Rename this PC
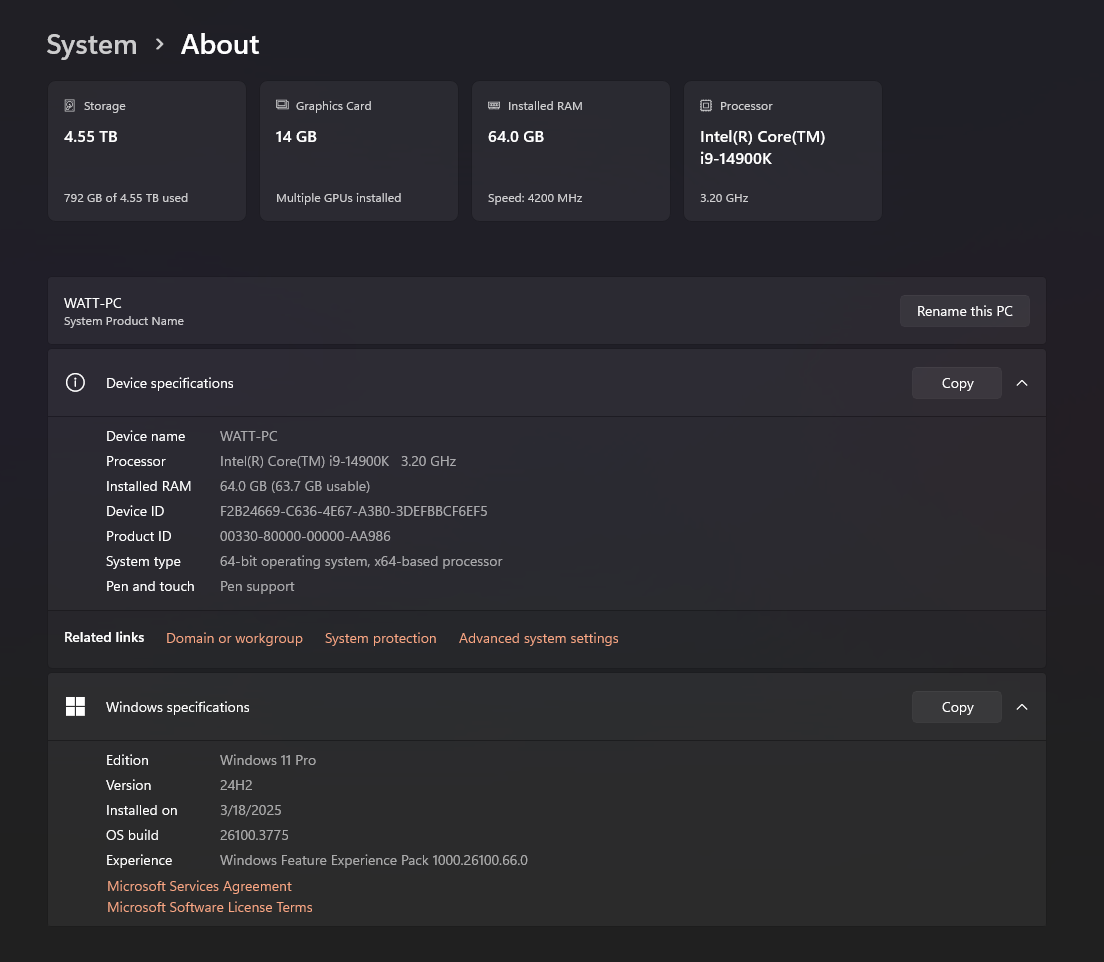The height and width of the screenshot is (962, 1104). click(965, 311)
